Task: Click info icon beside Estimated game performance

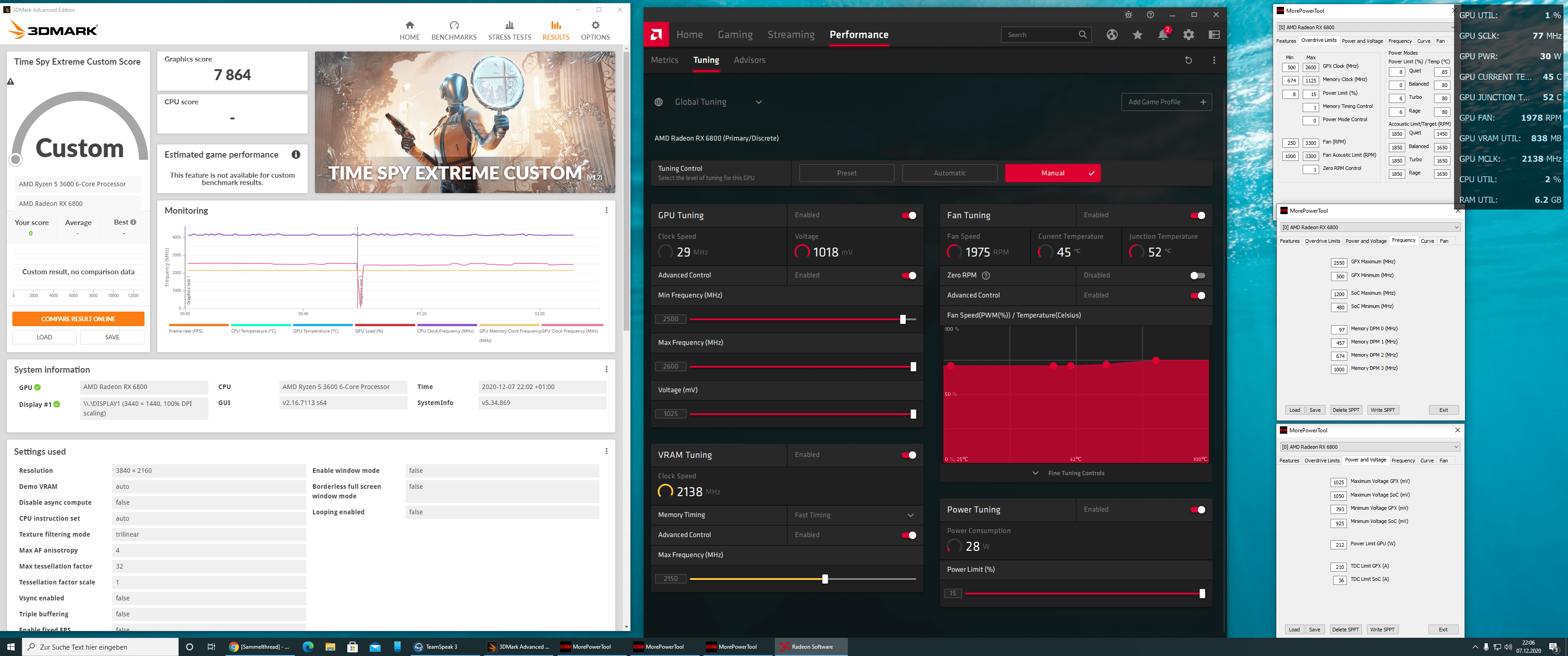Action: pos(296,154)
